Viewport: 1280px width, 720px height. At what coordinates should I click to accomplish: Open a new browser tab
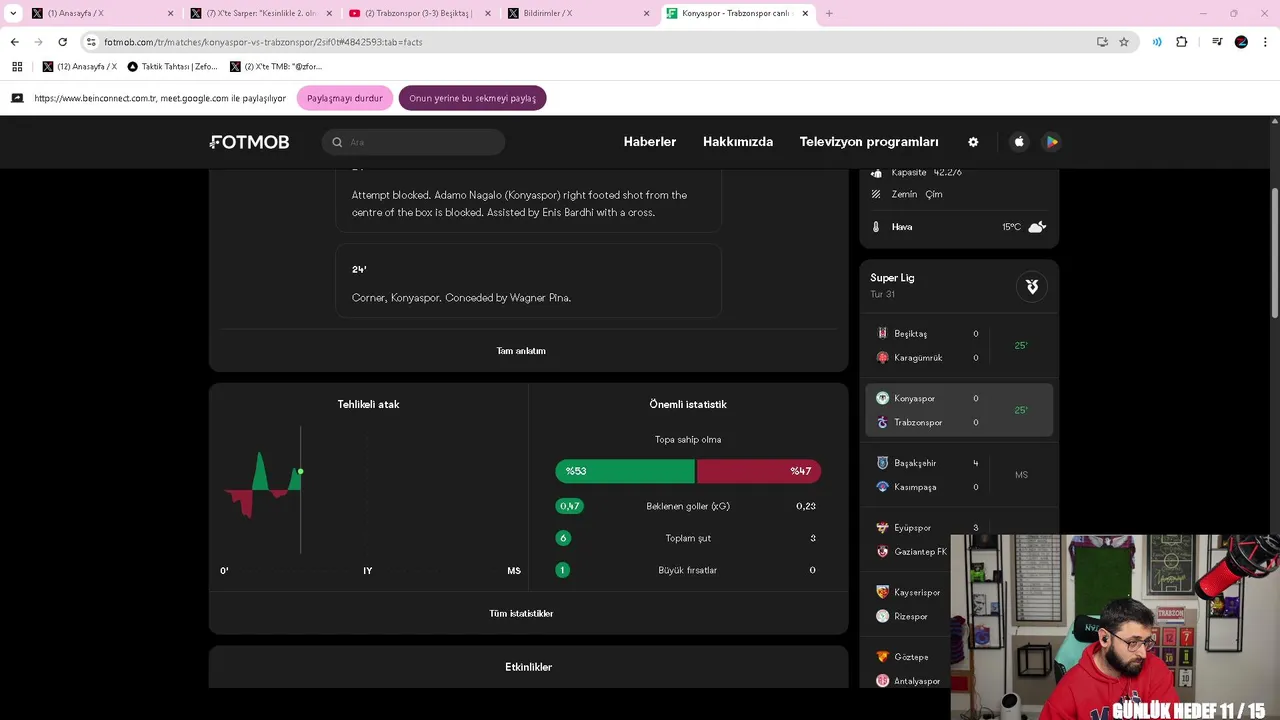829,13
